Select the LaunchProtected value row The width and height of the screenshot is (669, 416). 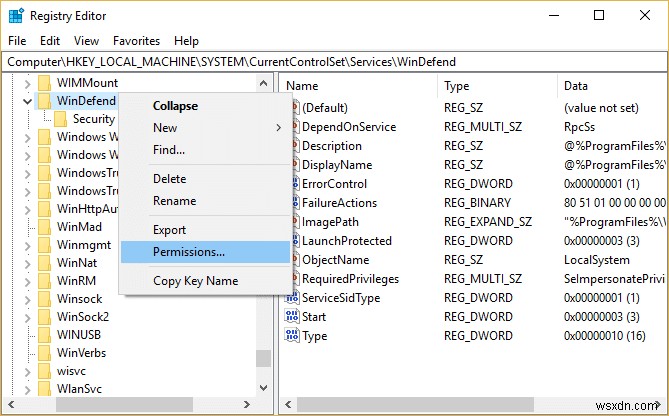(x=474, y=241)
